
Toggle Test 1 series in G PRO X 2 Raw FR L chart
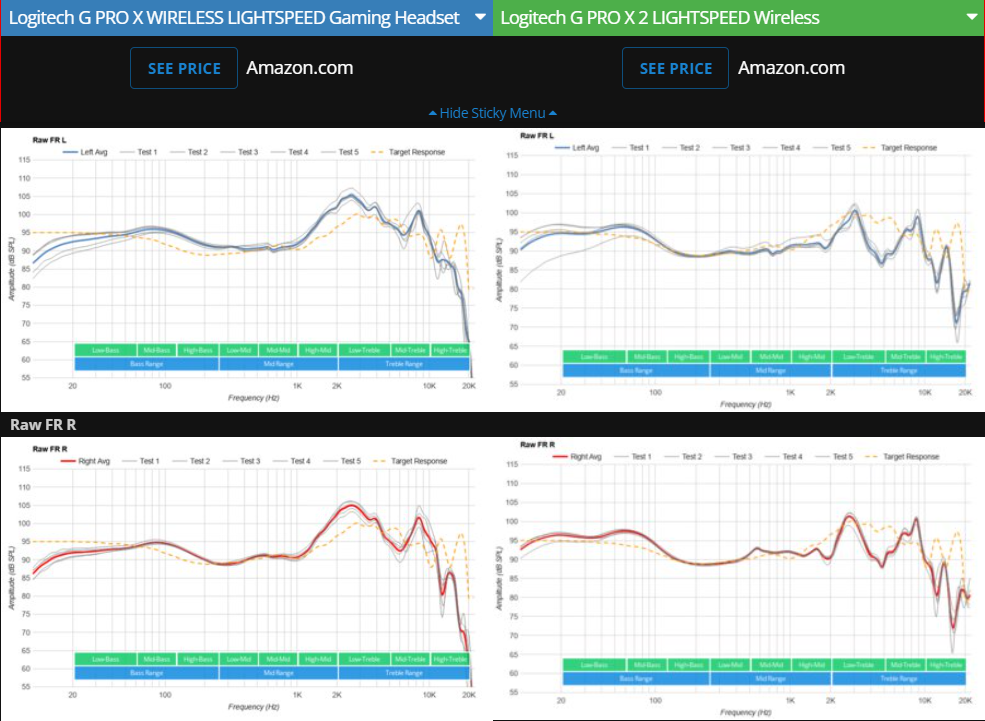click(x=630, y=148)
